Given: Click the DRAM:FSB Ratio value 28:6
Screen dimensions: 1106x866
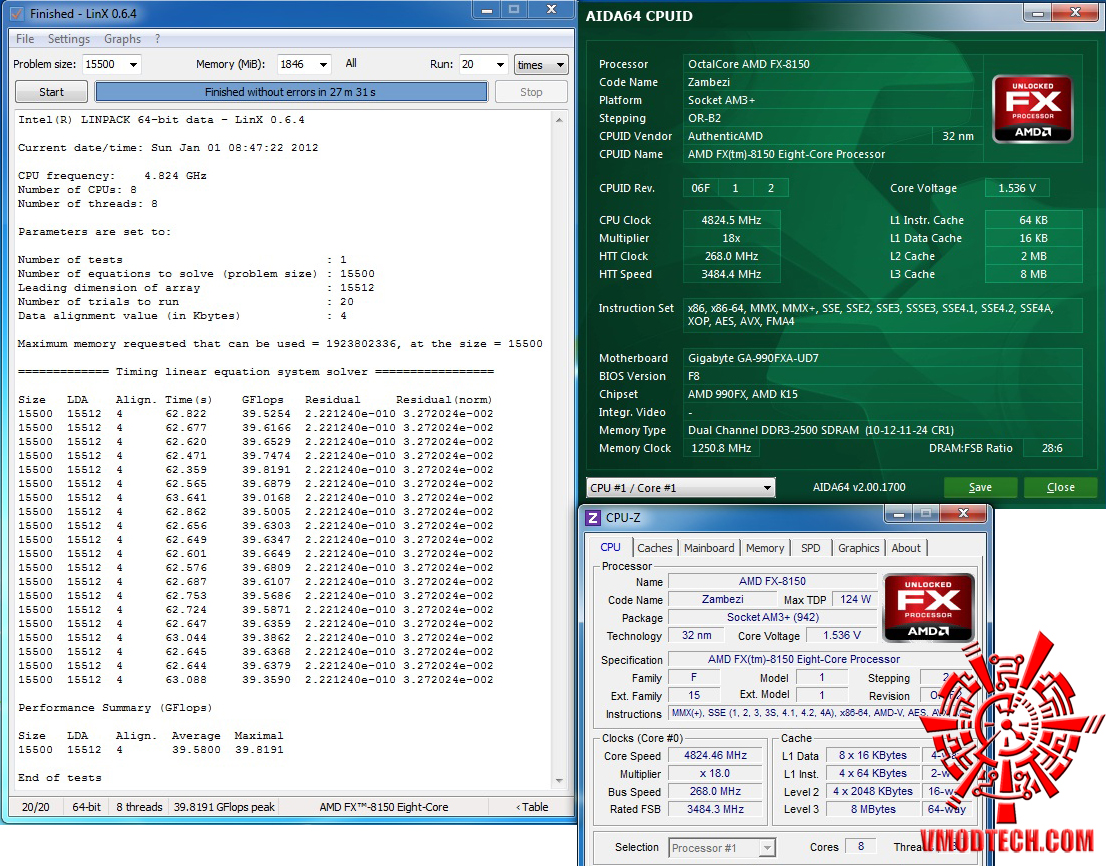Looking at the screenshot, I should coord(1052,449).
